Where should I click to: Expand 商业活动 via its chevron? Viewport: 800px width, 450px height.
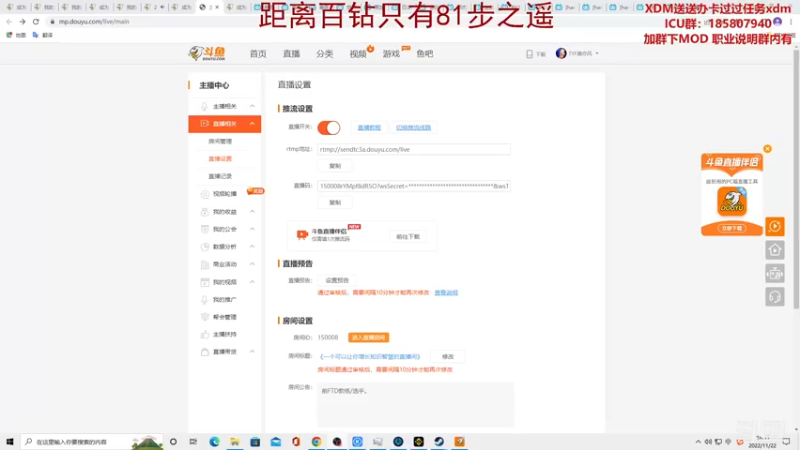pos(252,264)
